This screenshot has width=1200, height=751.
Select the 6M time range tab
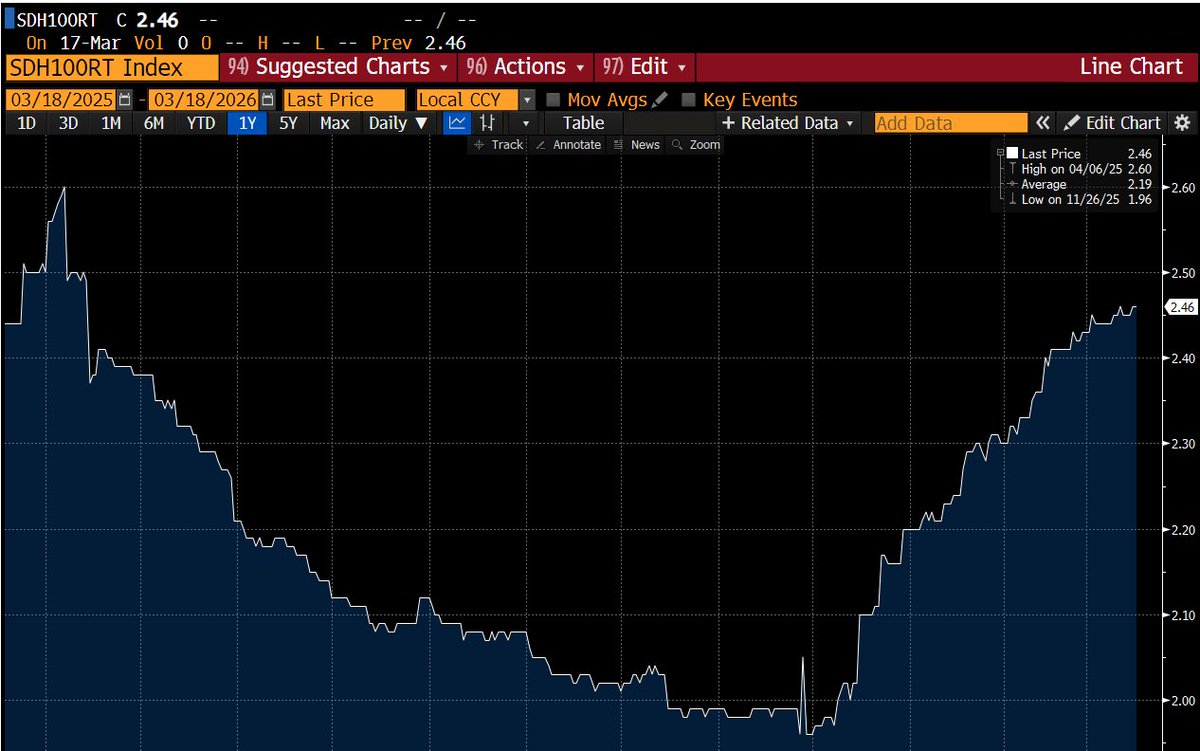(153, 123)
